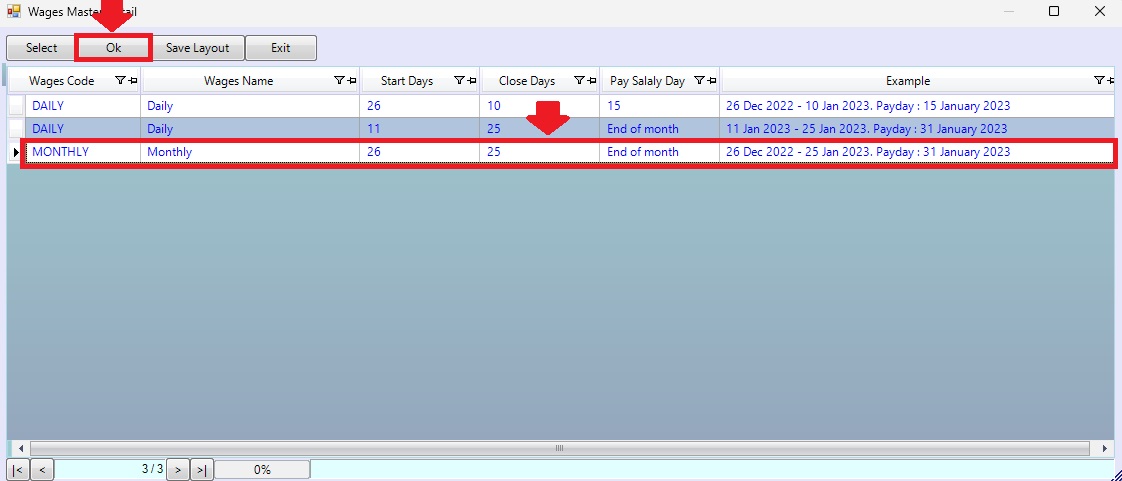The image size is (1122, 481).
Task: Click Start Days column filter funnel
Action: 459,81
